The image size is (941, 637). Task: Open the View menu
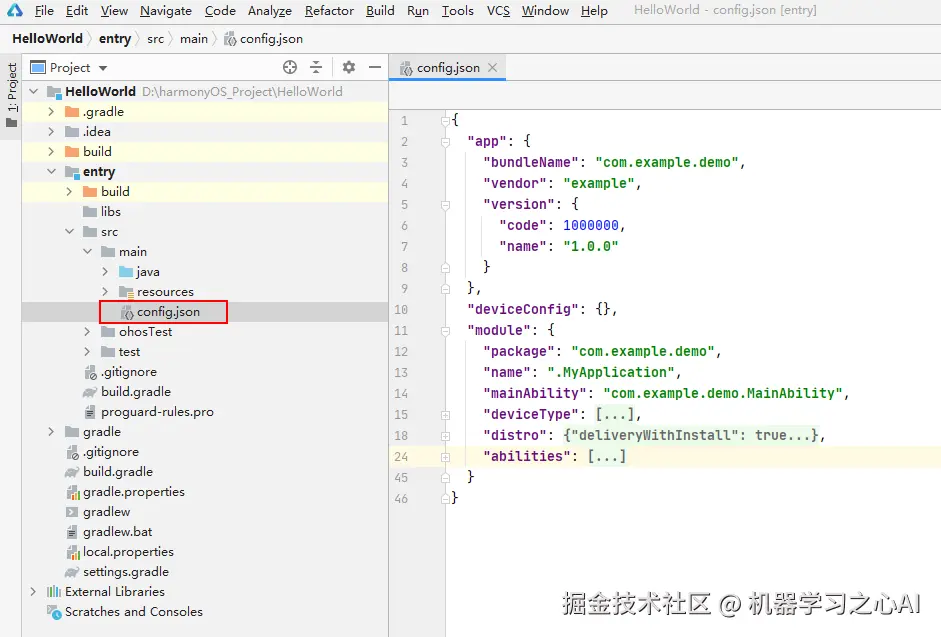coord(114,10)
